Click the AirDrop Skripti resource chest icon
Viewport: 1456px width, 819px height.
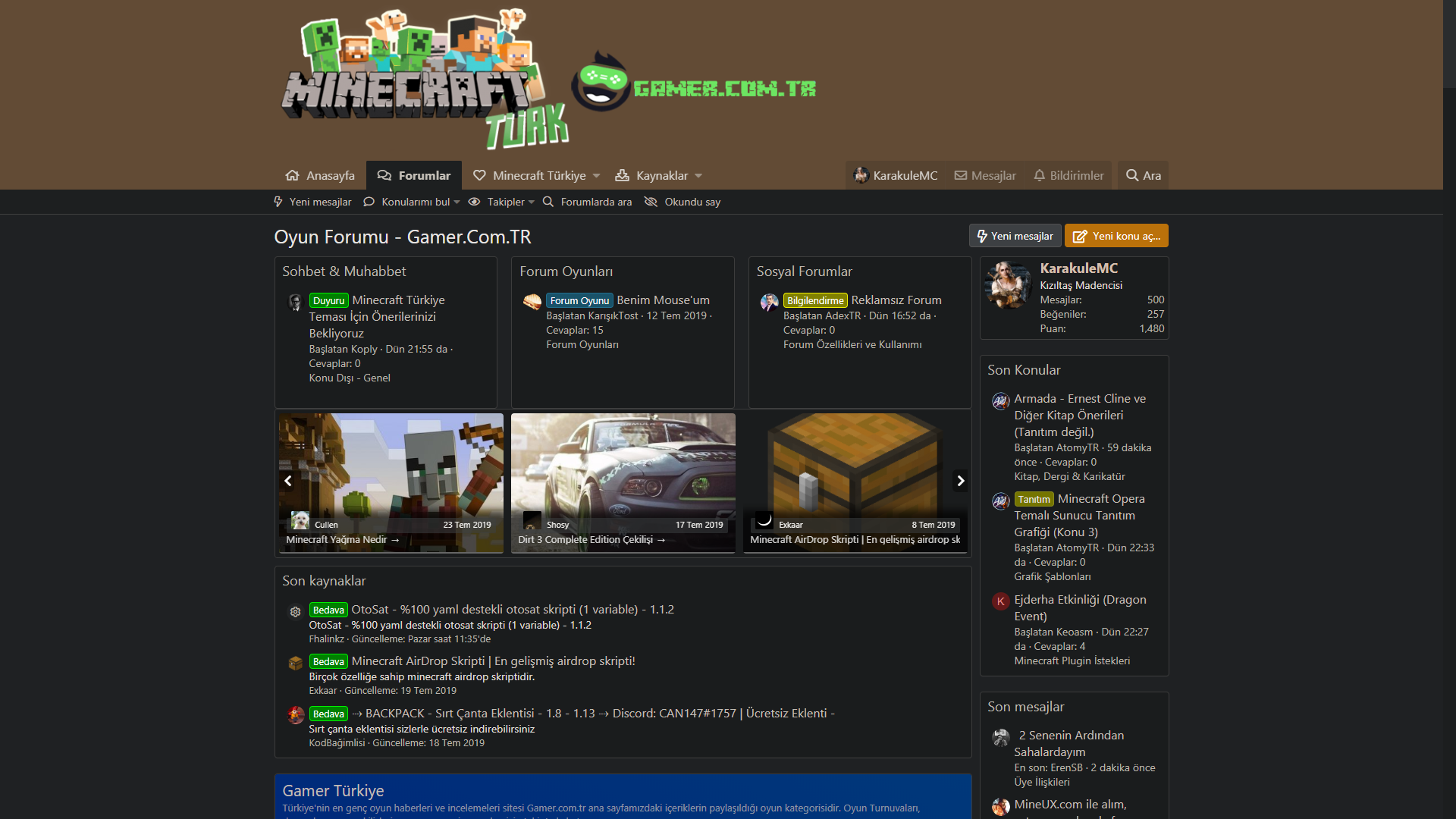(295, 663)
